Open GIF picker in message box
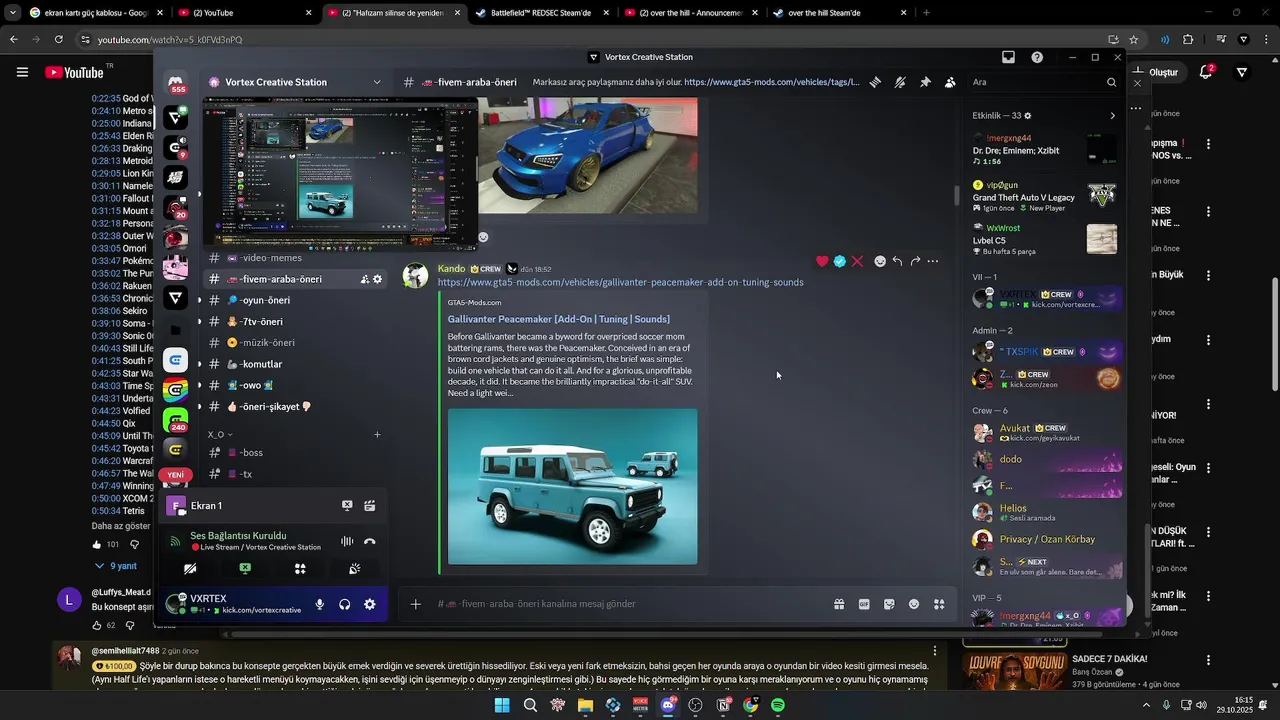1280x720 pixels. tap(864, 604)
